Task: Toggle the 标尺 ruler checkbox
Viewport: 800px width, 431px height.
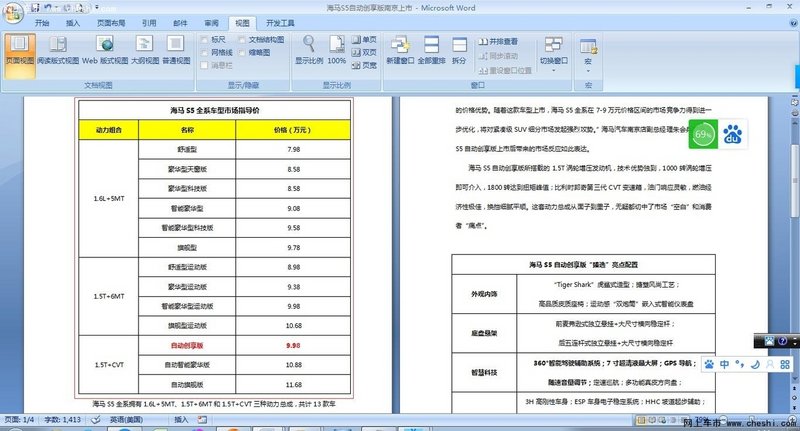Action: pyautogui.click(x=204, y=39)
